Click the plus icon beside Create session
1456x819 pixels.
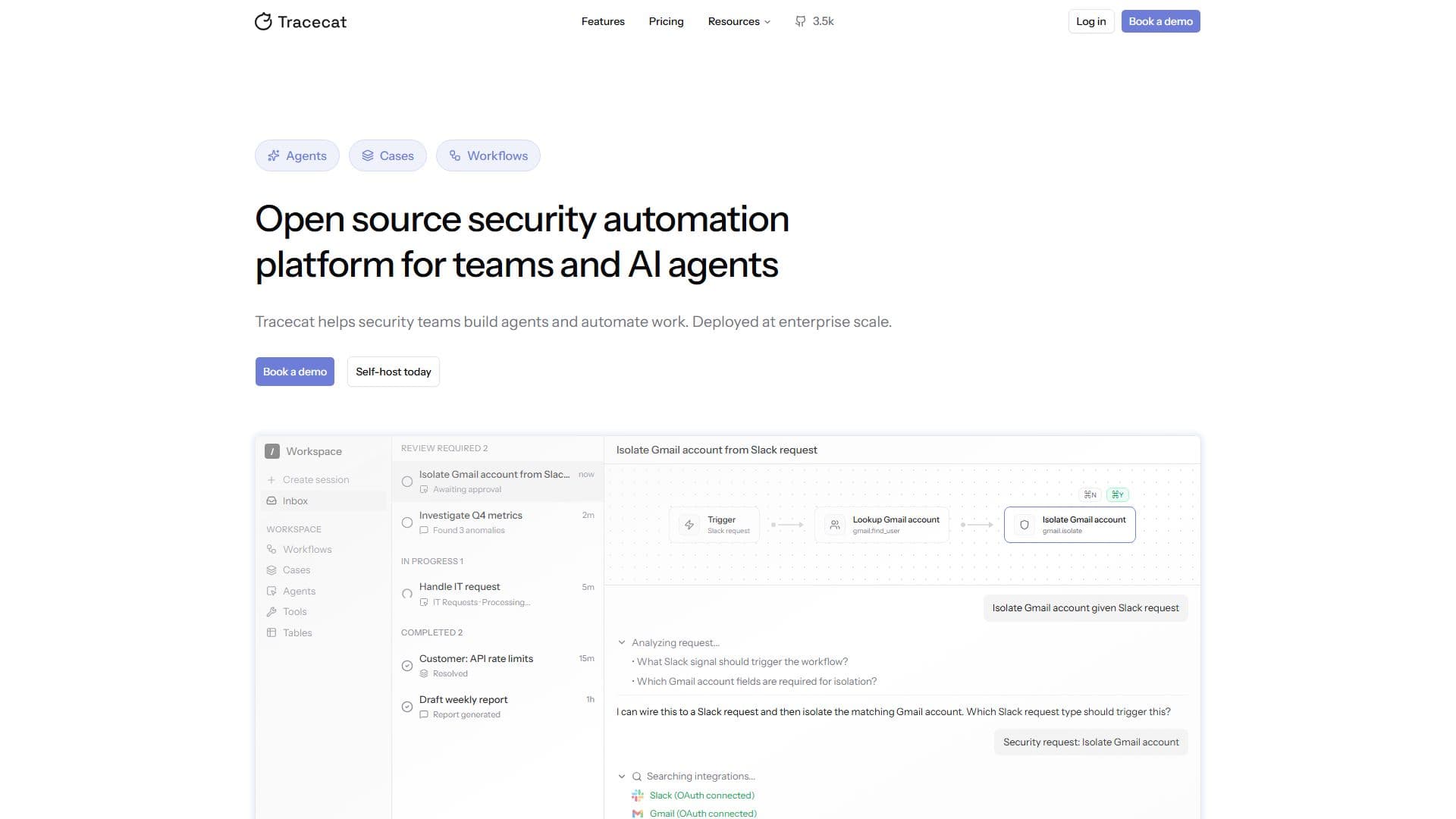pos(271,480)
